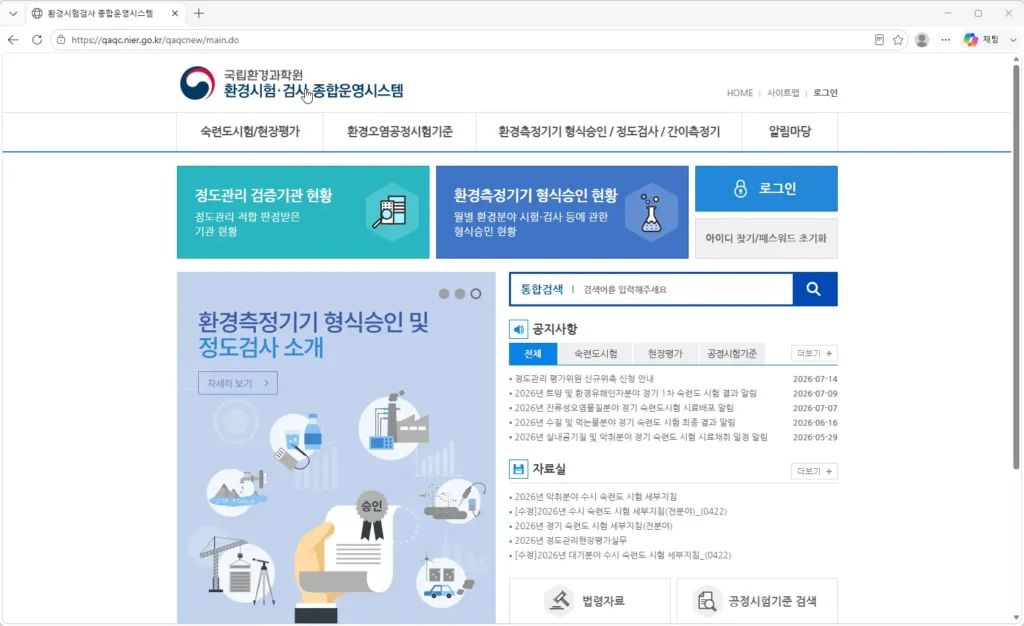
Task: Go to HOME link
Action: [739, 93]
